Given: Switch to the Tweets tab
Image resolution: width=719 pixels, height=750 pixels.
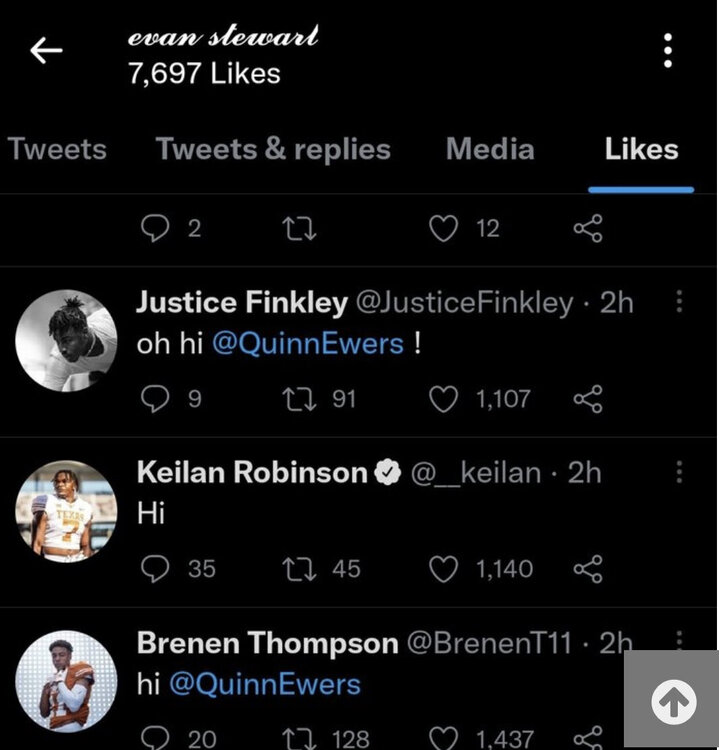Looking at the screenshot, I should (x=57, y=150).
